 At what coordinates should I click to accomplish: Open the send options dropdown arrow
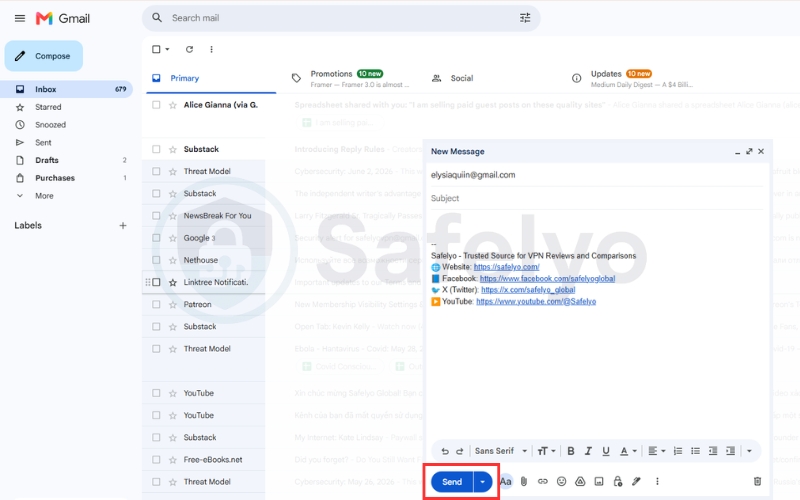point(482,482)
